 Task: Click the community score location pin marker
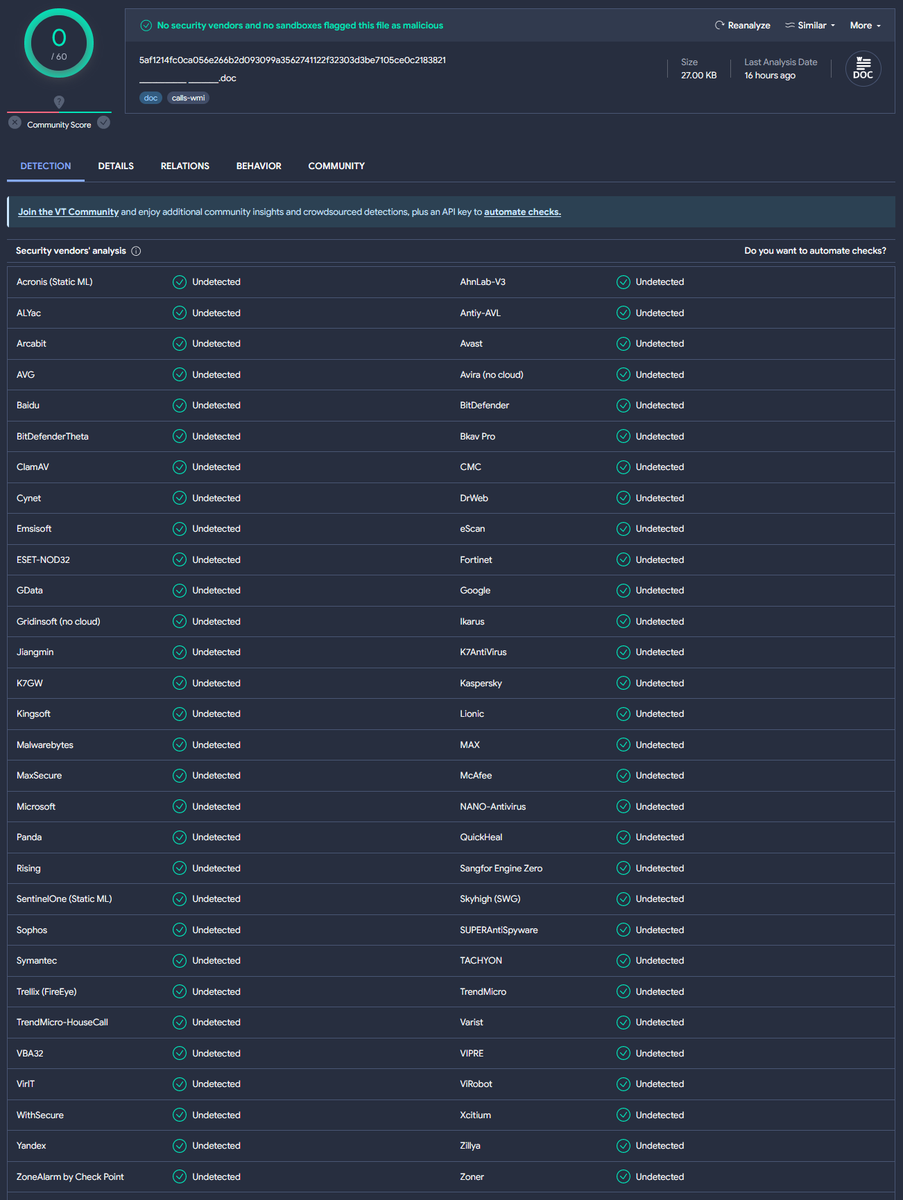click(x=59, y=102)
